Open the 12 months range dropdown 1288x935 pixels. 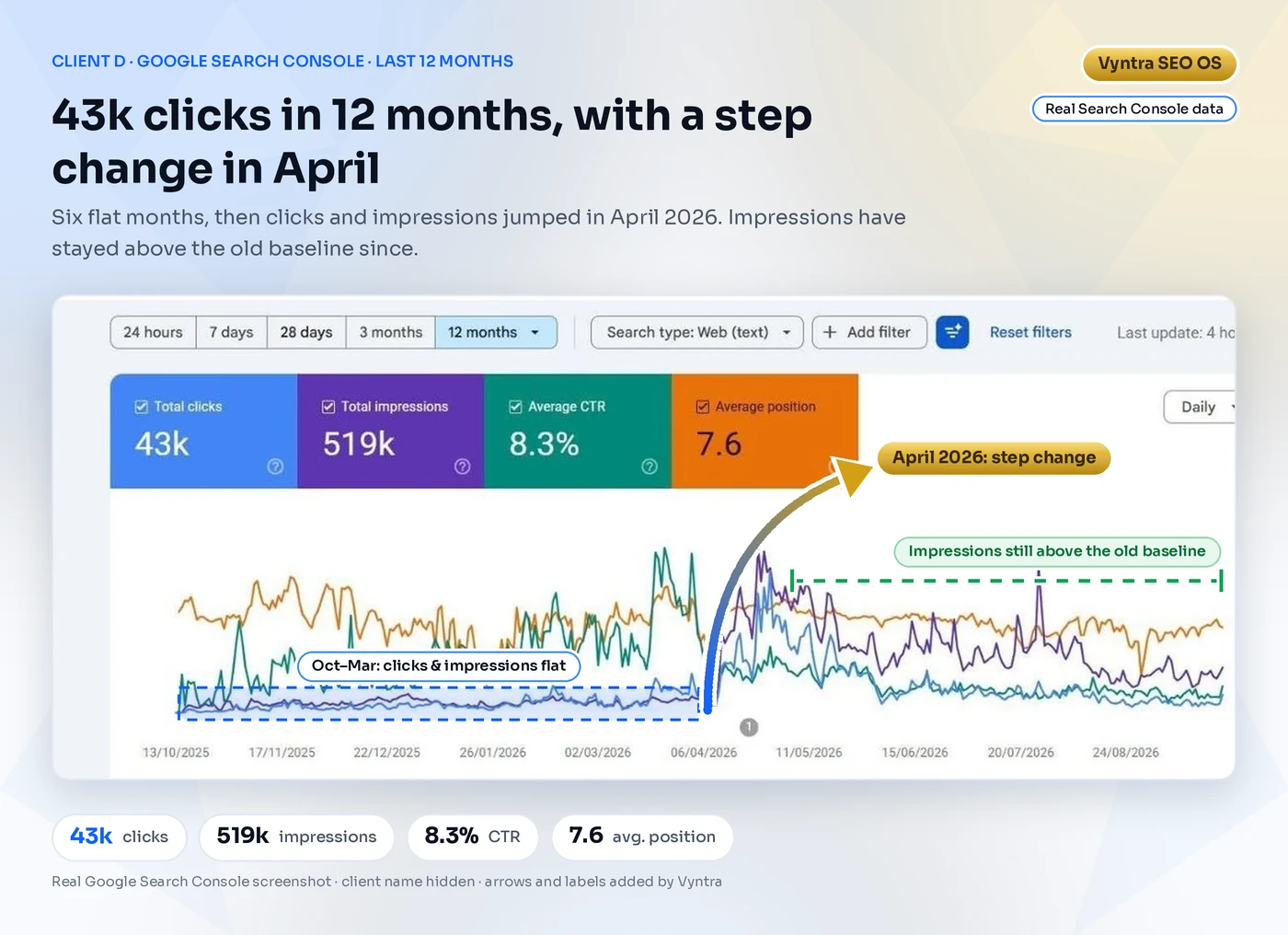tap(496, 332)
